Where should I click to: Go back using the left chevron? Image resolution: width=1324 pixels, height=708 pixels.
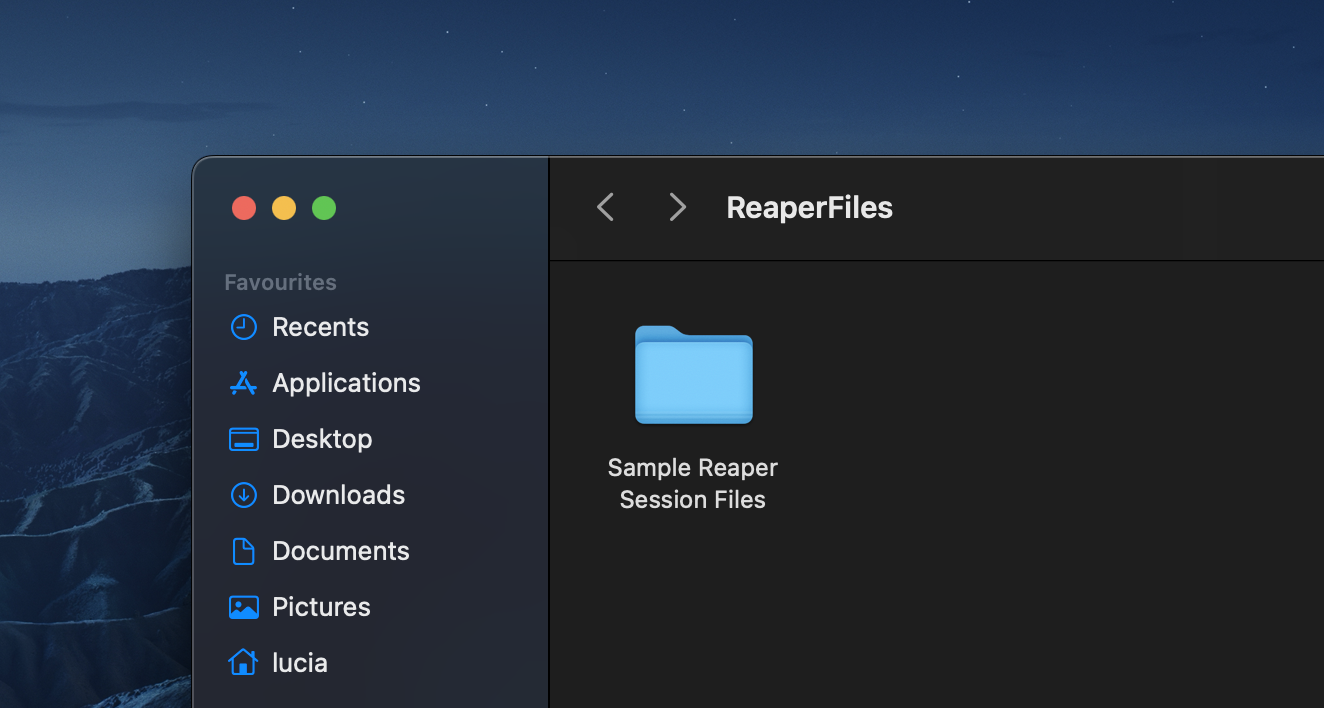(x=605, y=207)
